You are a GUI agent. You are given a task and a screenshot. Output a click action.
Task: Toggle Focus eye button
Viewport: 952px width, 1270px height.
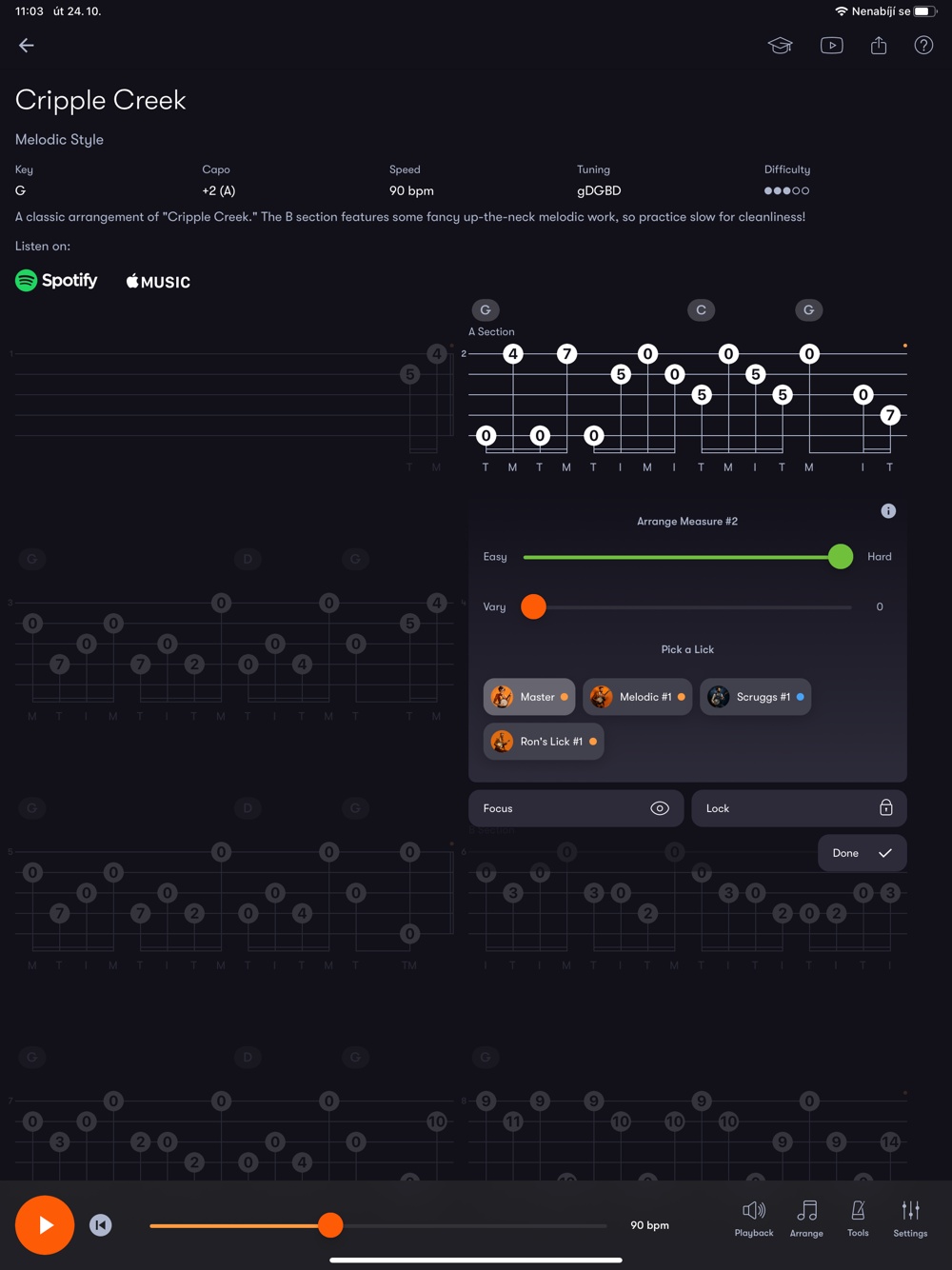coord(576,808)
